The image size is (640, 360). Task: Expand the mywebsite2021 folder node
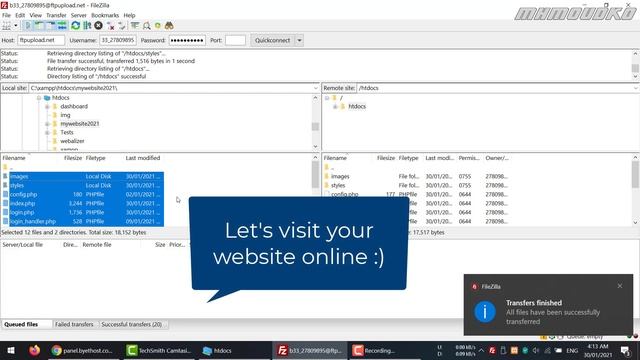click(x=47, y=124)
